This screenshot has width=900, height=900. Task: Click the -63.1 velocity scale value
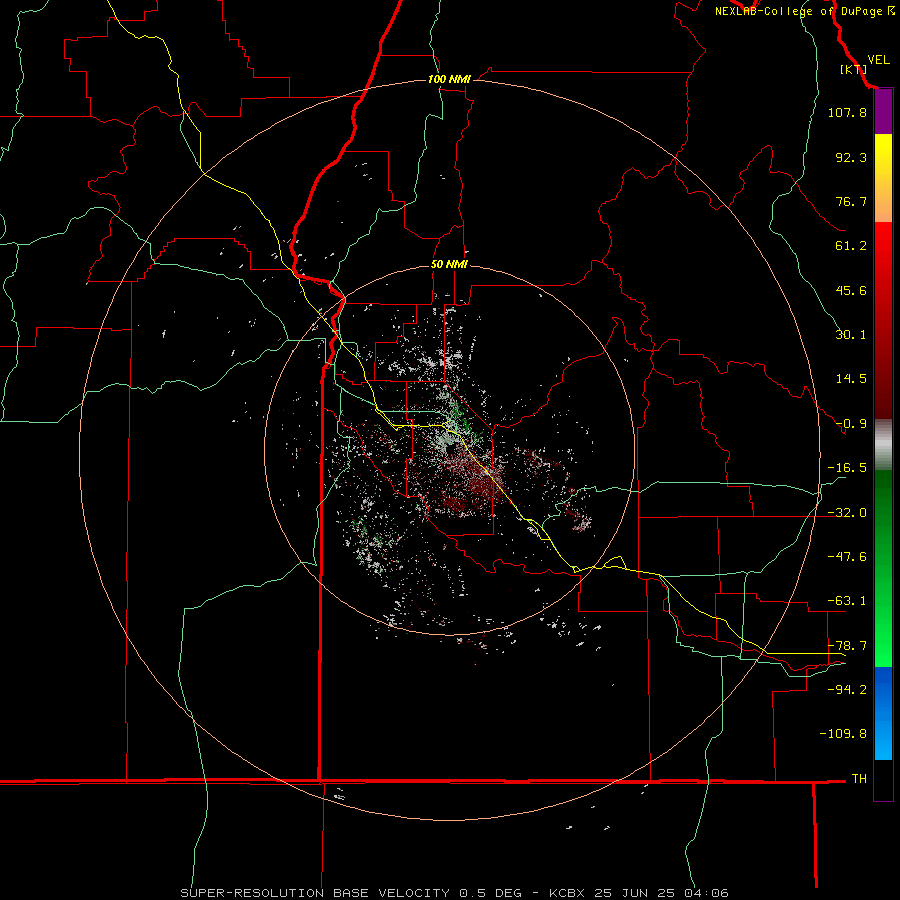[847, 601]
